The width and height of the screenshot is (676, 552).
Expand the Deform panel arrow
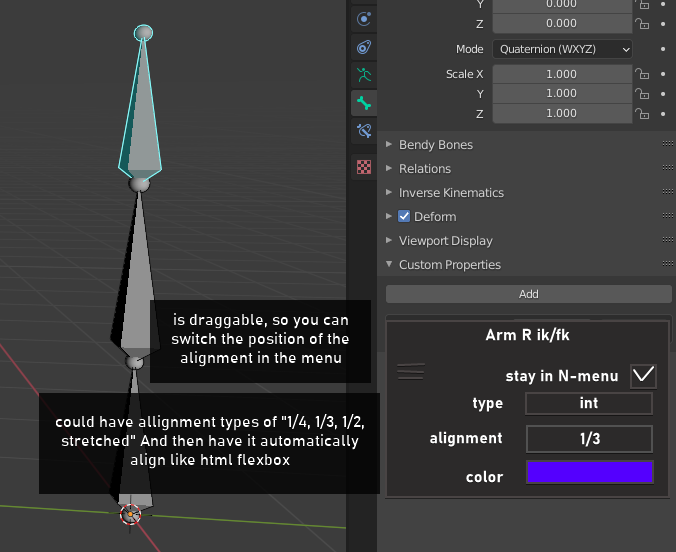(389, 216)
